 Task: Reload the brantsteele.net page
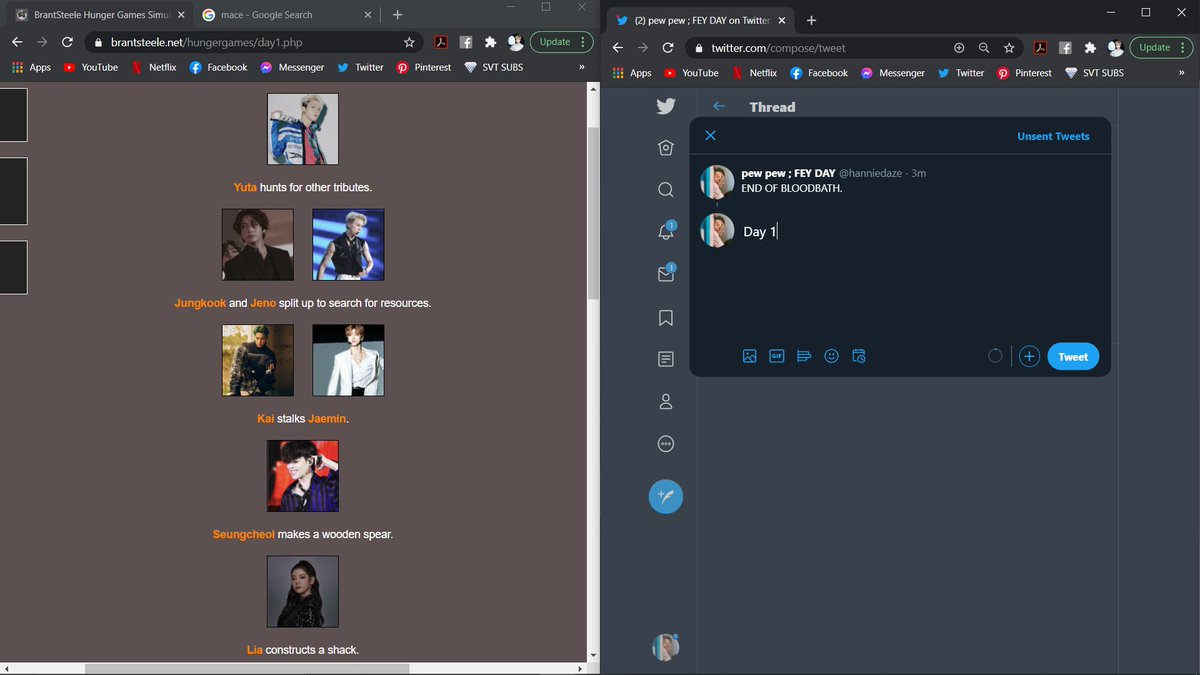pyautogui.click(x=68, y=42)
